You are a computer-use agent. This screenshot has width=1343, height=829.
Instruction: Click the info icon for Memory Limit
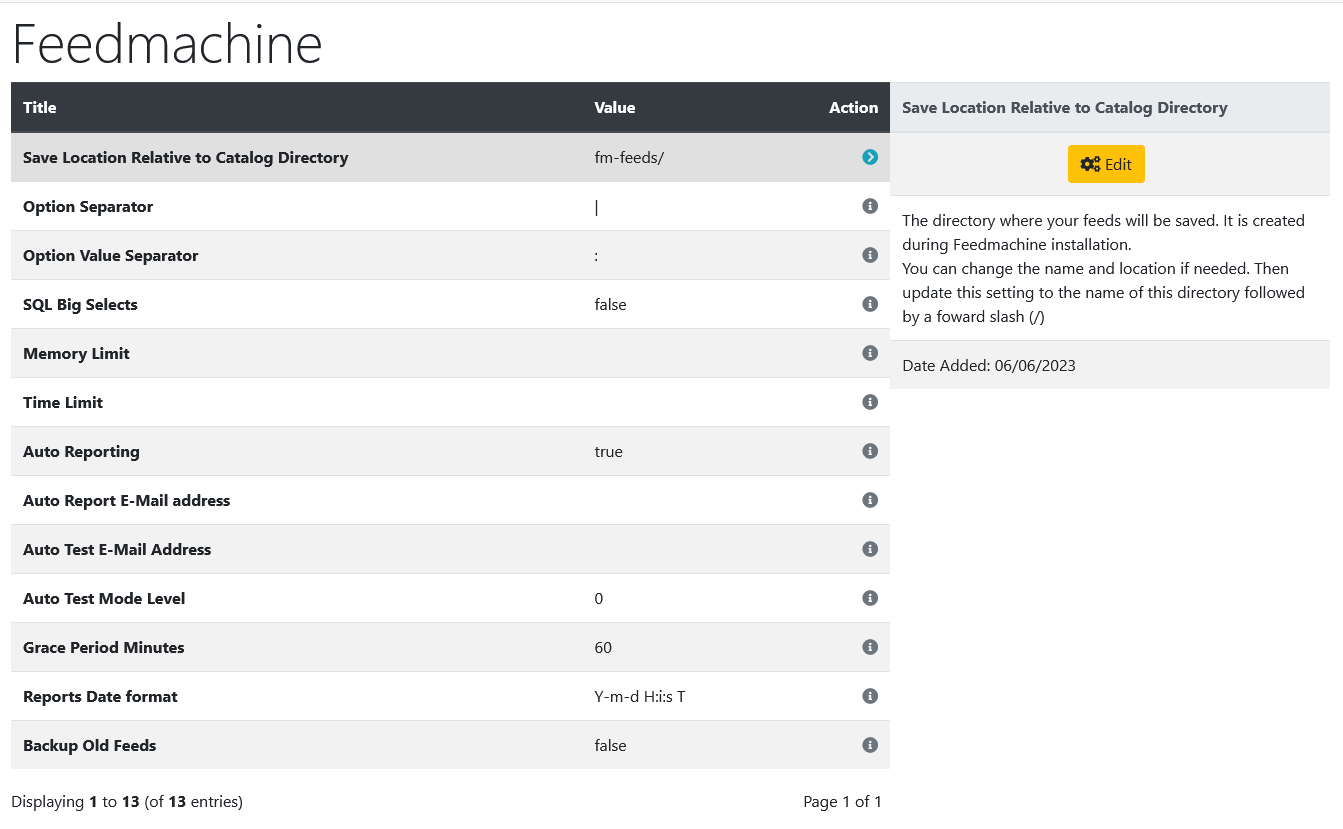(x=870, y=353)
